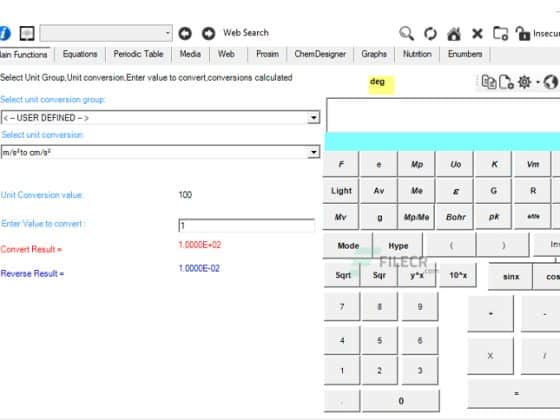Insert the Bohr radius constant
Image resolution: width=560 pixels, height=420 pixels.
pyautogui.click(x=455, y=217)
